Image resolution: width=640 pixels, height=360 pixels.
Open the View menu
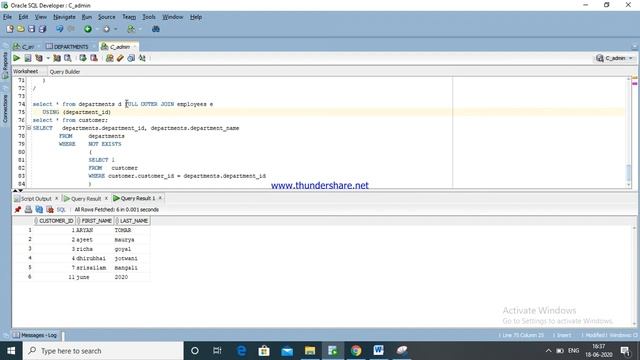pyautogui.click(x=40, y=17)
